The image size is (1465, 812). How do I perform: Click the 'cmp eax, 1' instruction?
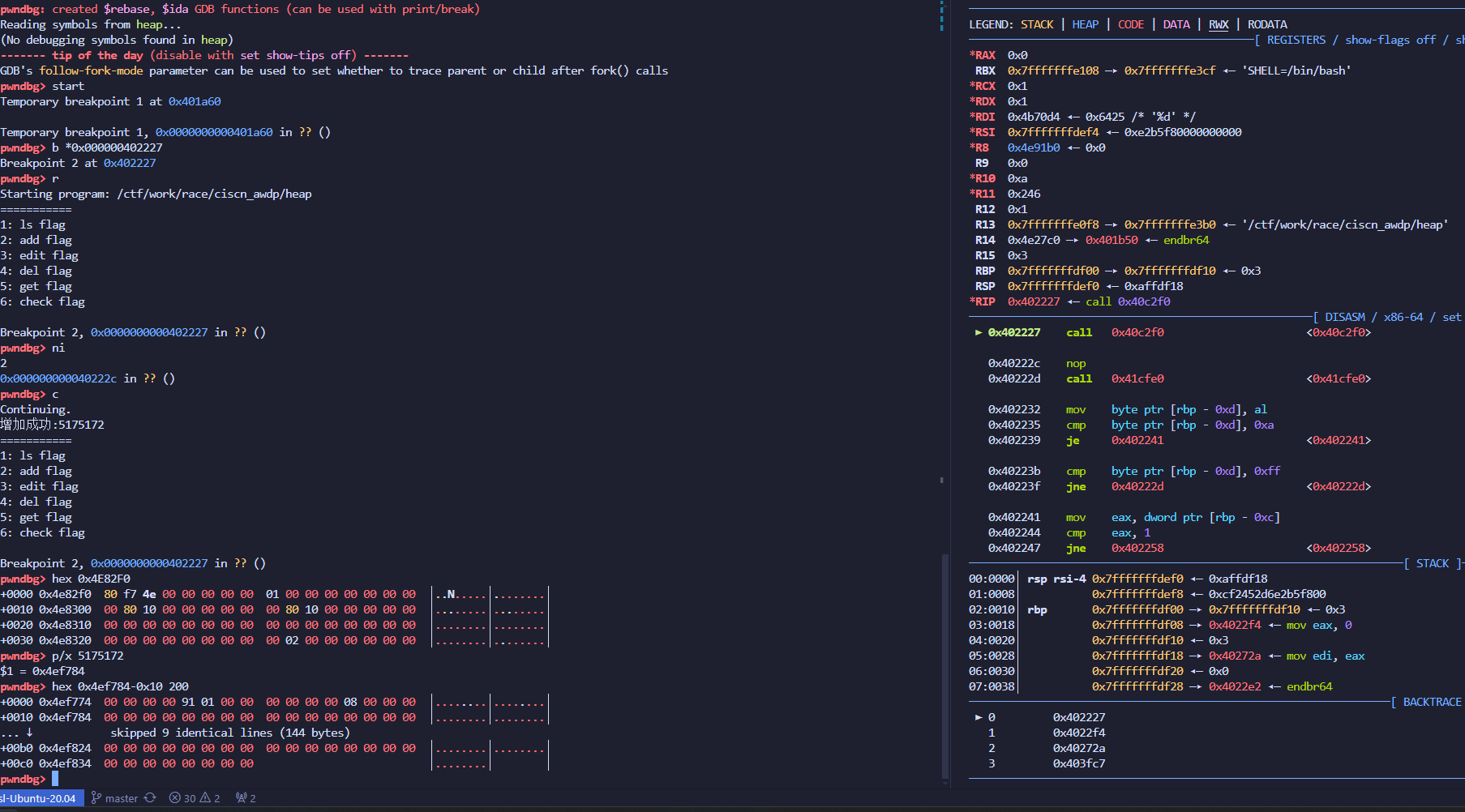pyautogui.click(x=1108, y=532)
